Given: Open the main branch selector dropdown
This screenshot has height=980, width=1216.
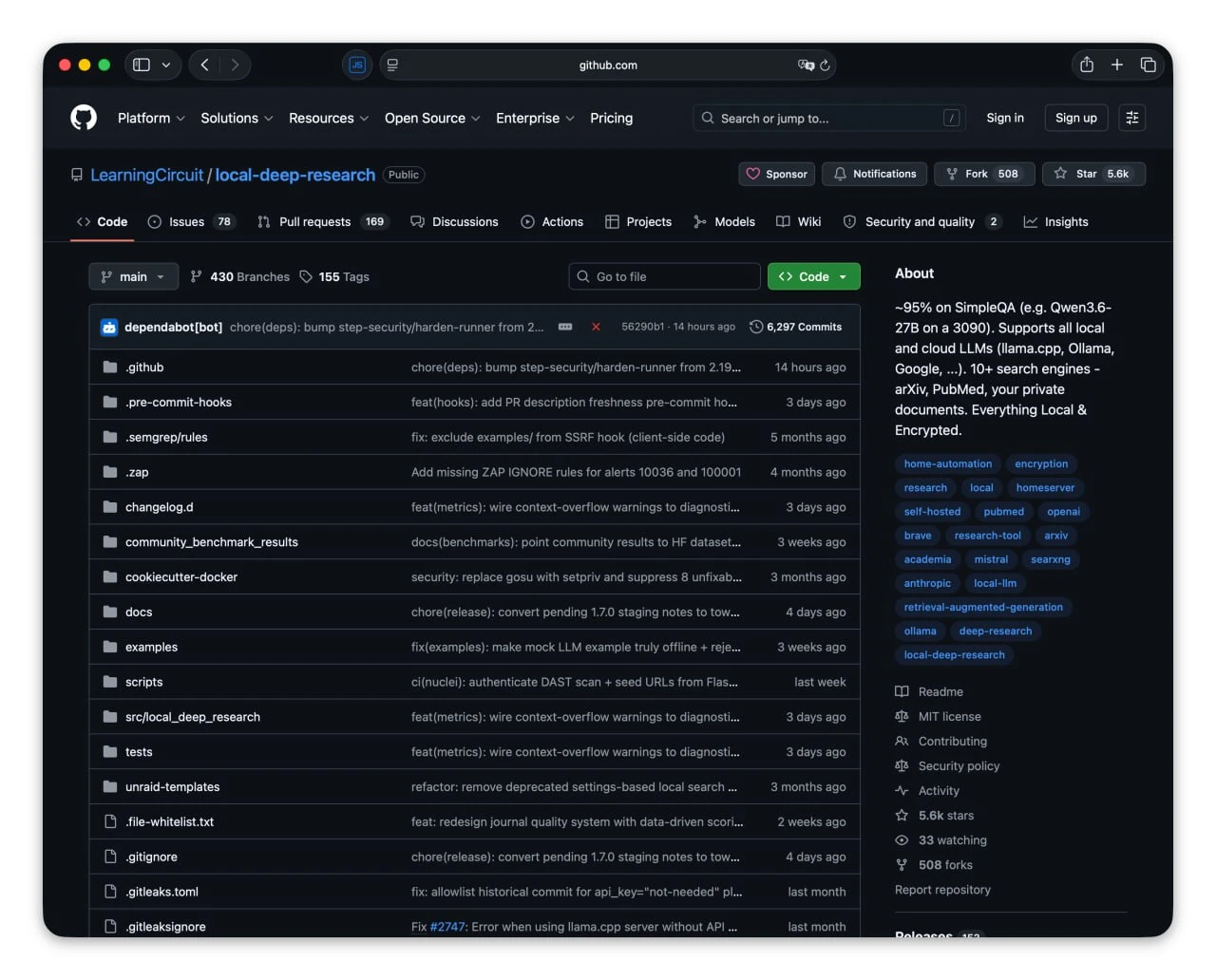Looking at the screenshot, I should click(134, 276).
